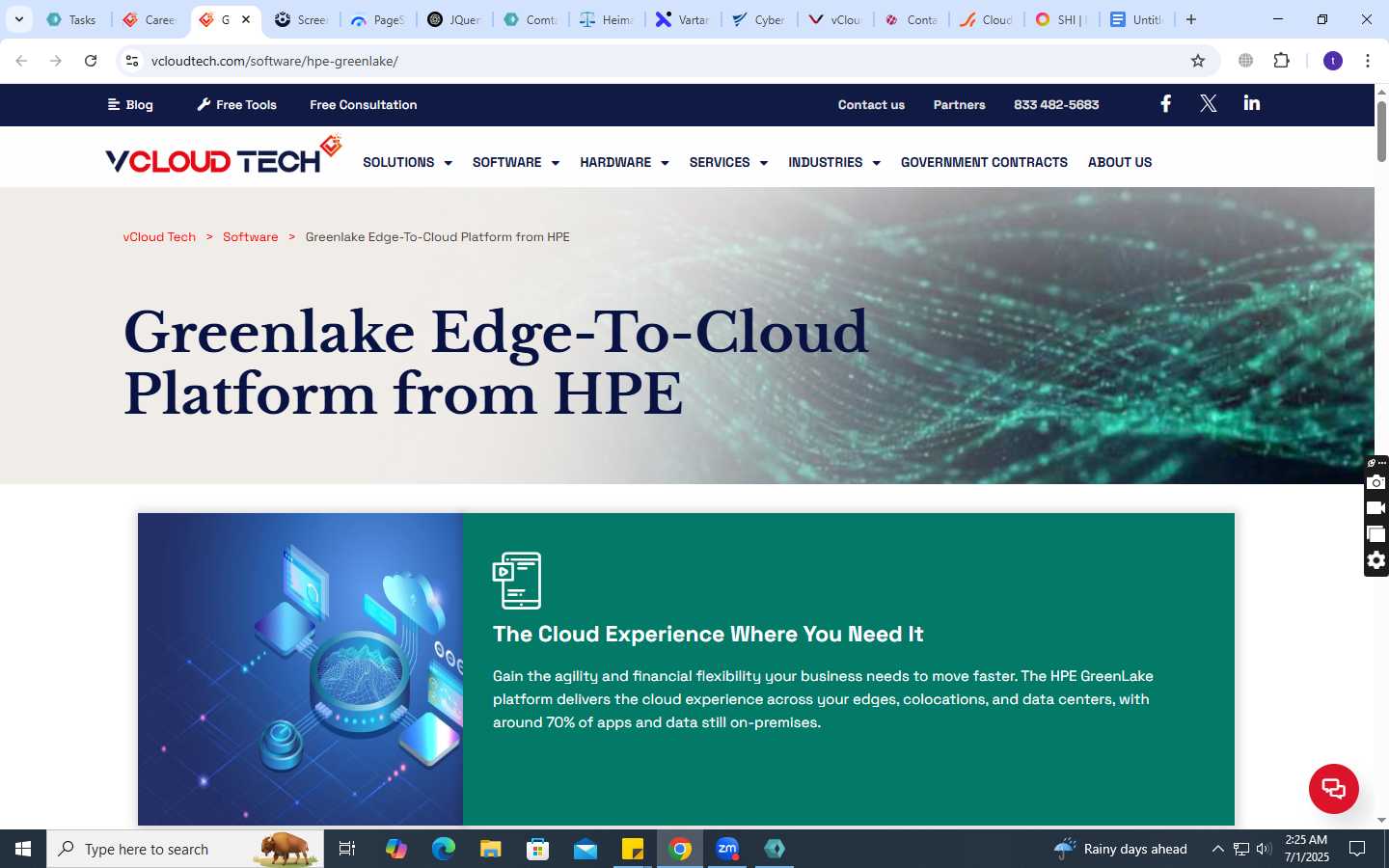
Task: Expand the SOFTWARE dropdown menu
Action: click(516, 162)
